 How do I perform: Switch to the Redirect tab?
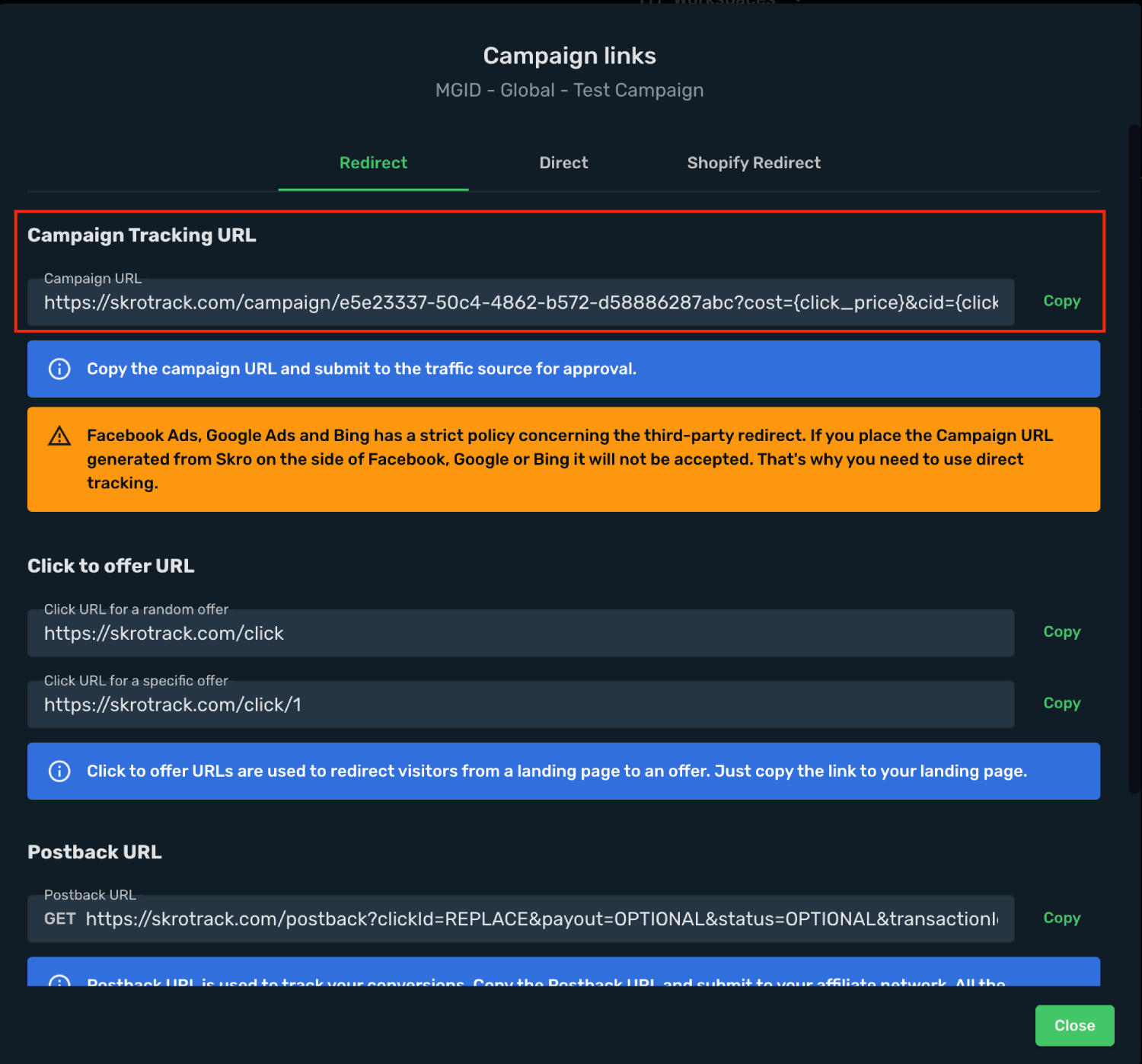tap(373, 163)
